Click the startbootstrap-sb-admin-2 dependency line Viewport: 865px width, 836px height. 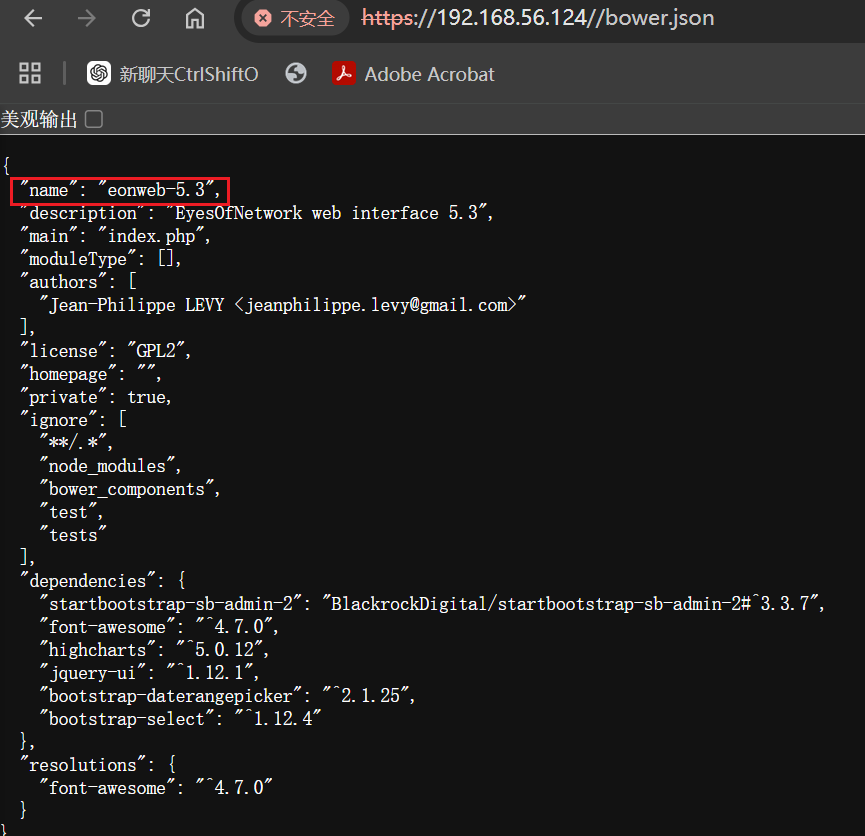tap(432, 604)
